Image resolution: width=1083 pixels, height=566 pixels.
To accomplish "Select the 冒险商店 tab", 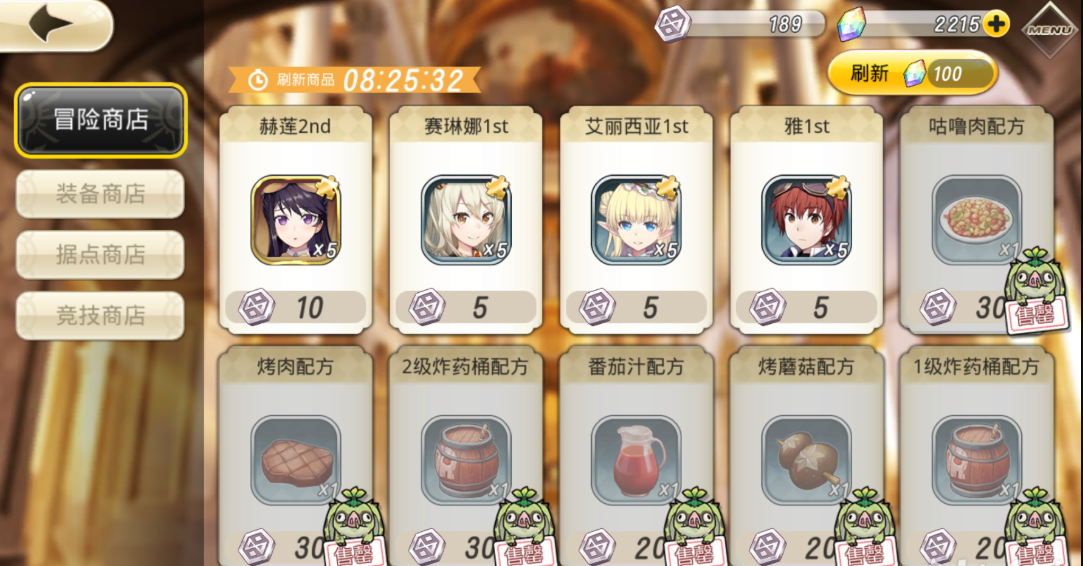I will pyautogui.click(x=101, y=120).
